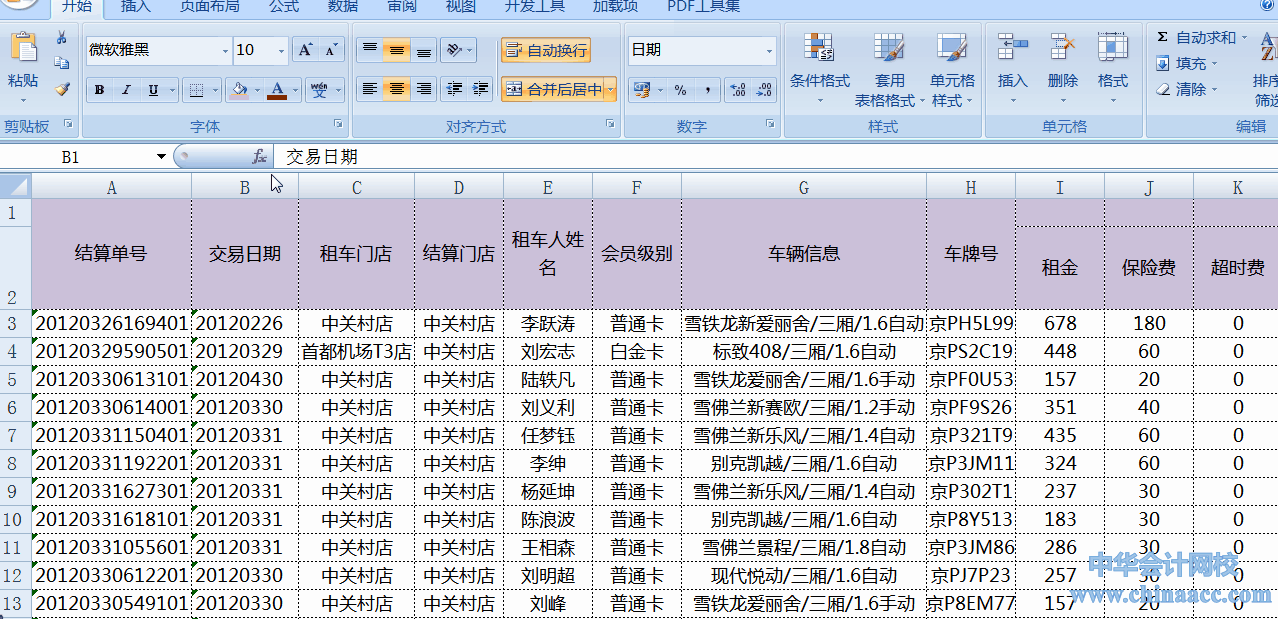Viewport: 1278px width, 619px height.
Task: Open the 微软雅黑 font name dropdown
Action: (x=225, y=50)
